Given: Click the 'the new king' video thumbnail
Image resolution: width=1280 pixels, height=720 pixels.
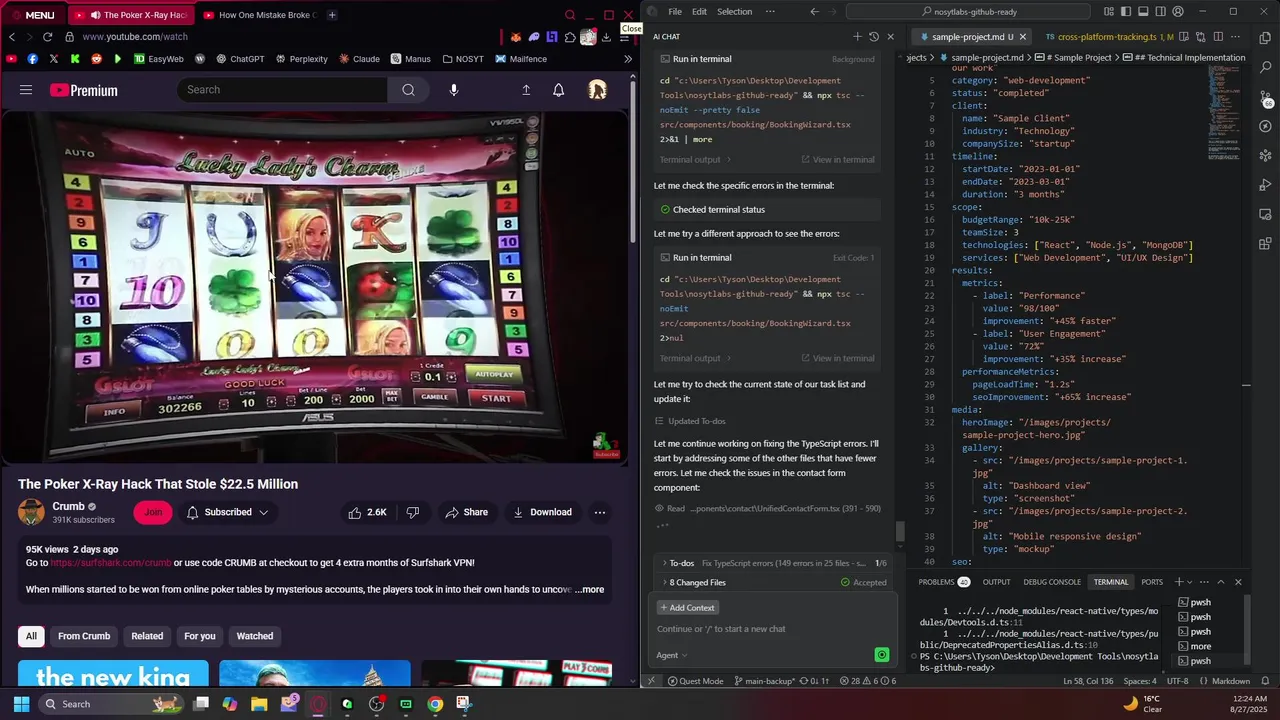Looking at the screenshot, I should click(x=113, y=673).
